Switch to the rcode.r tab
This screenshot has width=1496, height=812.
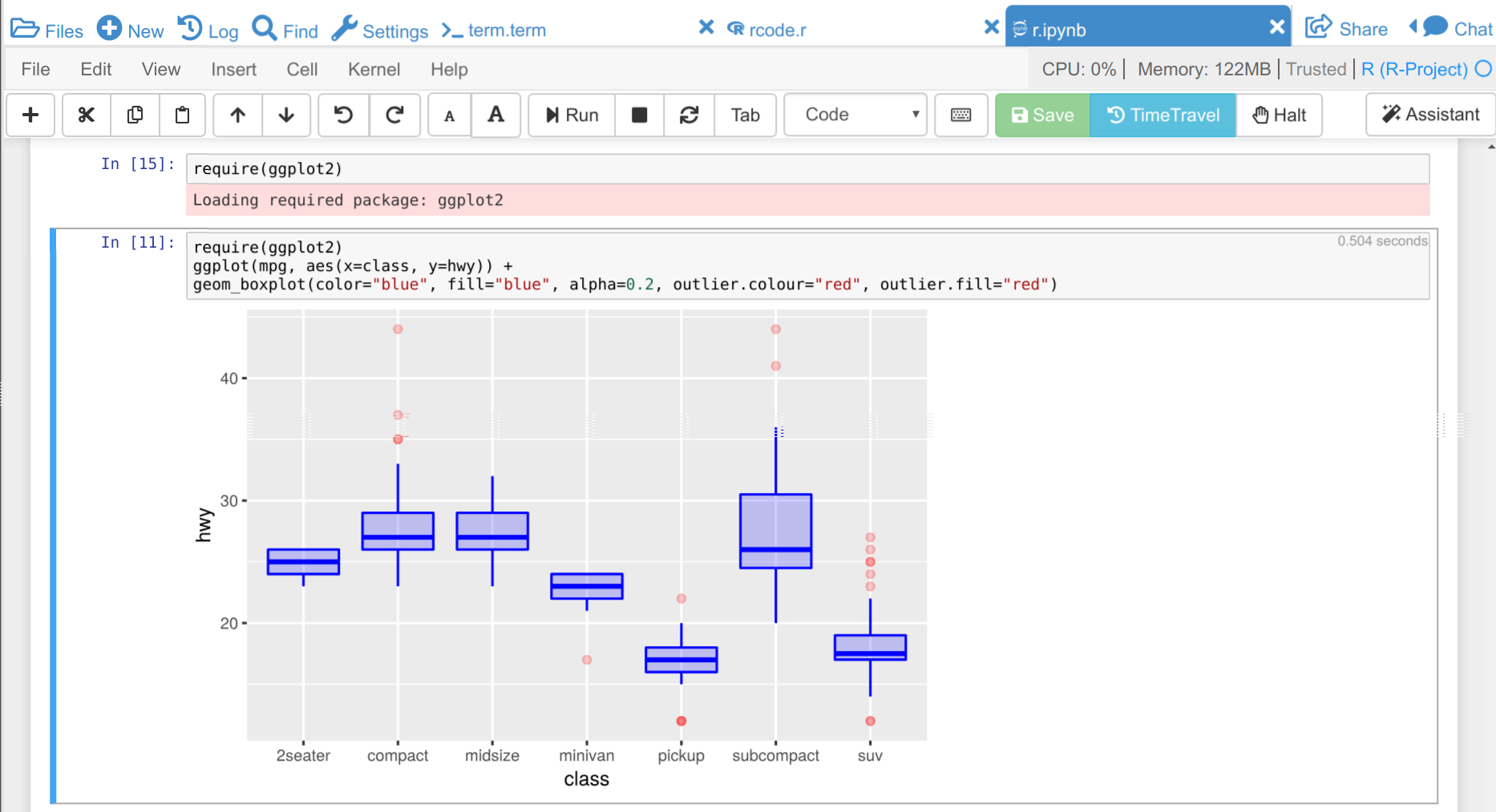(x=776, y=30)
